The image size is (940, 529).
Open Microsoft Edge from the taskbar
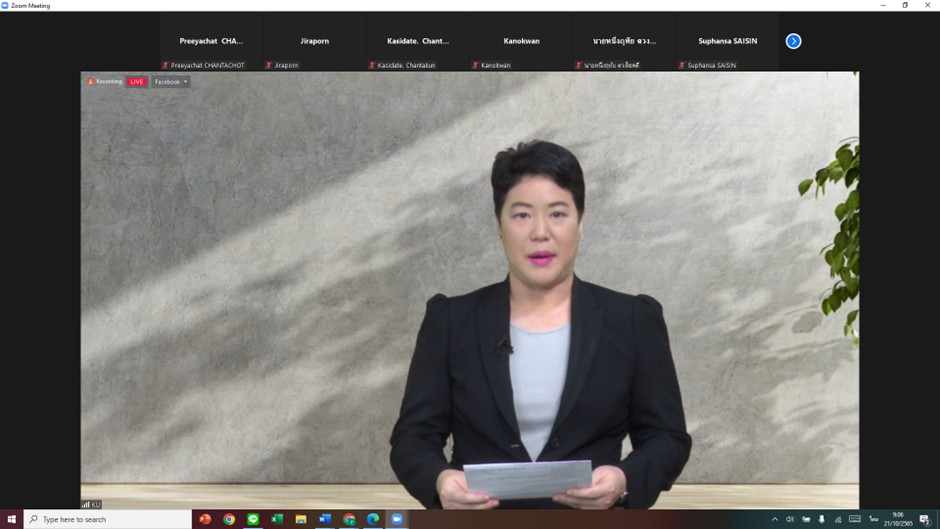pyautogui.click(x=373, y=519)
